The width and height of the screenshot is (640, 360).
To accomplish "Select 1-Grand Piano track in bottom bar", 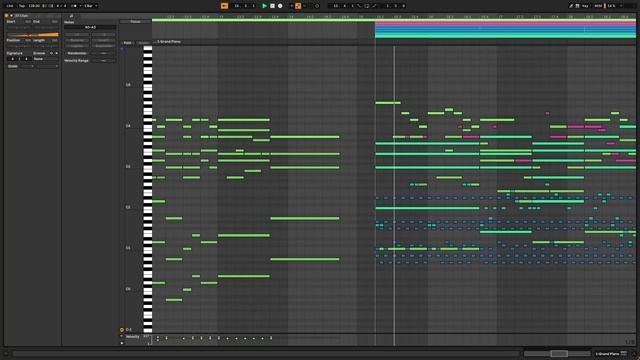I will (607, 354).
